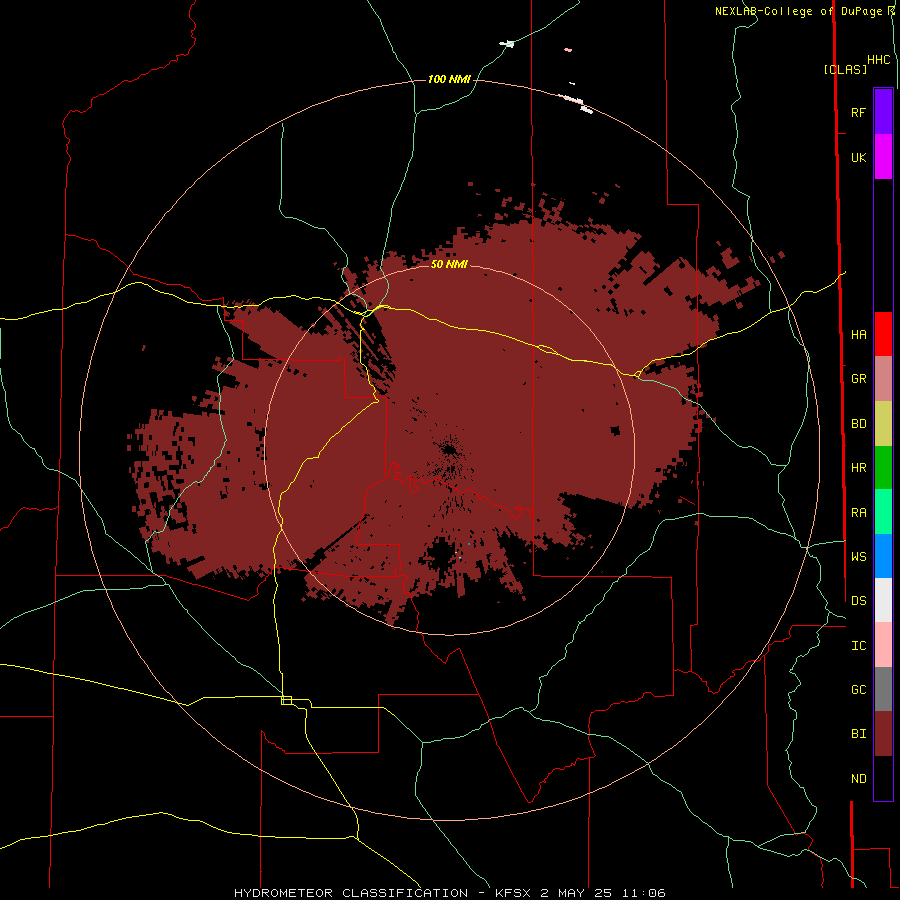
Task: Click the RA legend label
Action: pos(858,513)
